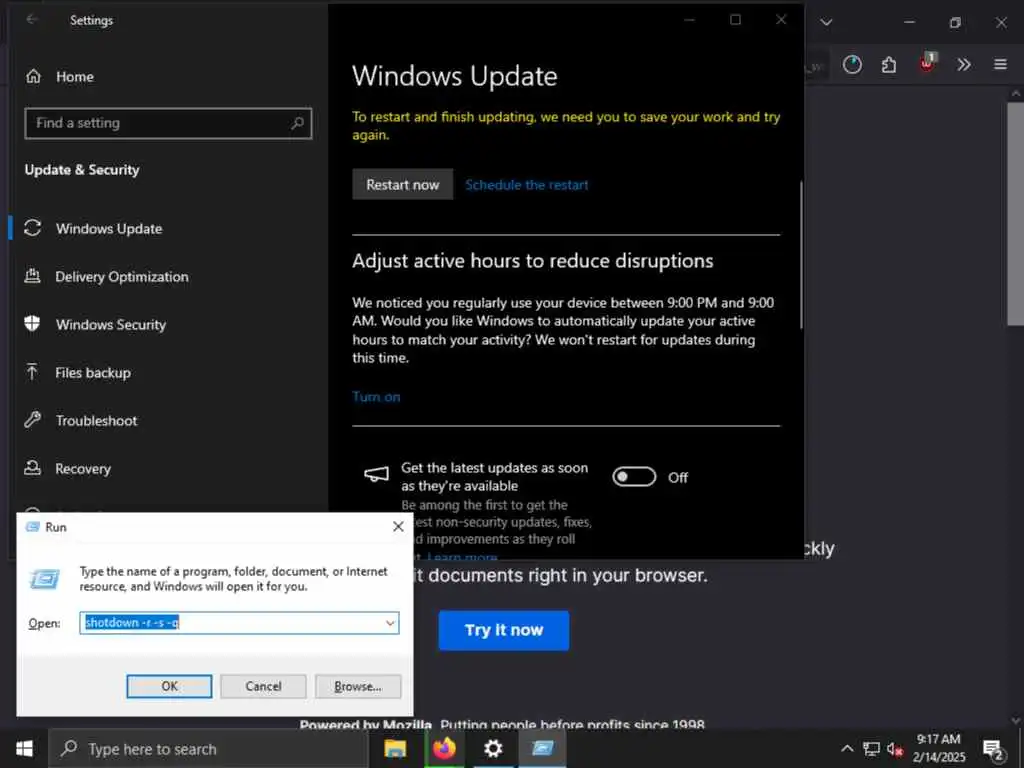Click the Settings page scrollbar
The image size is (1024, 768).
click(801, 255)
